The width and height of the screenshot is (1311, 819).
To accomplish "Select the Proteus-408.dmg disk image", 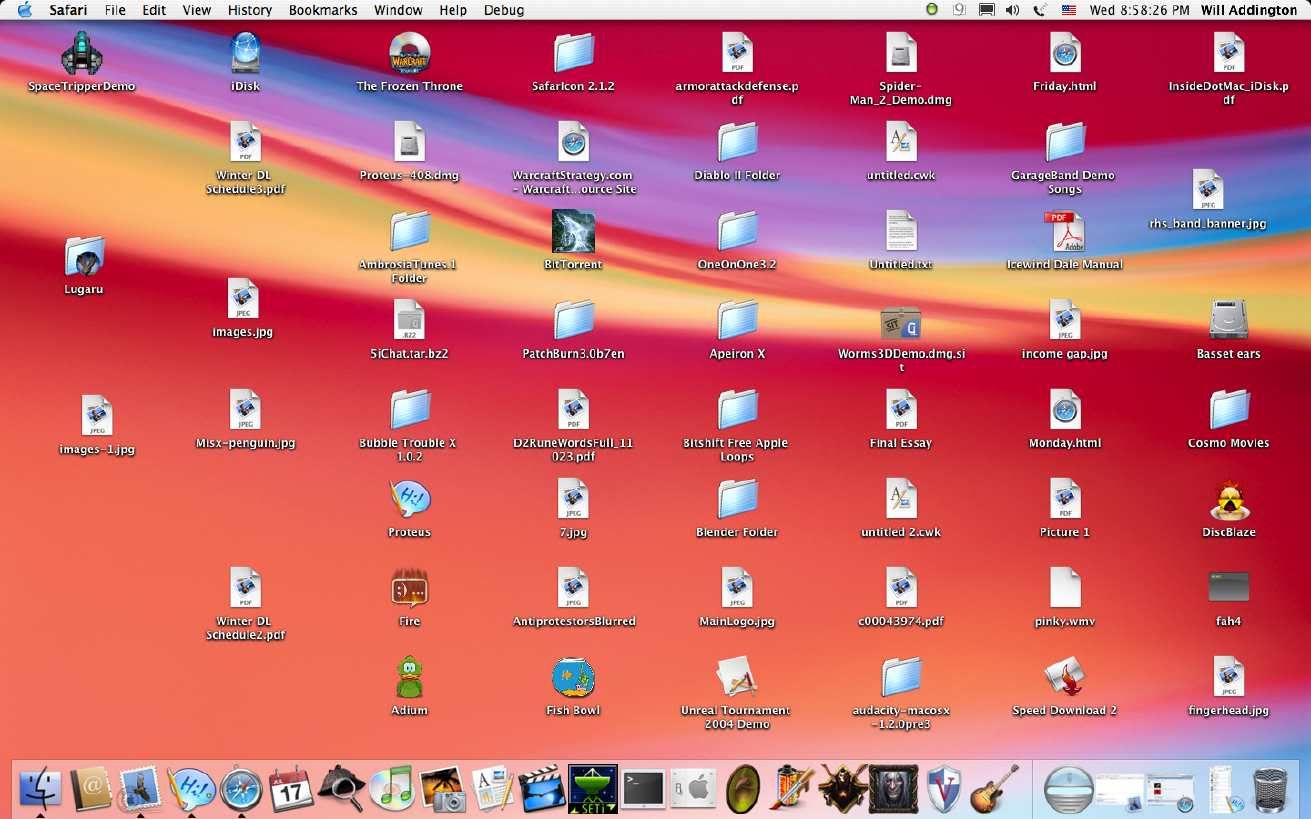I will [409, 142].
